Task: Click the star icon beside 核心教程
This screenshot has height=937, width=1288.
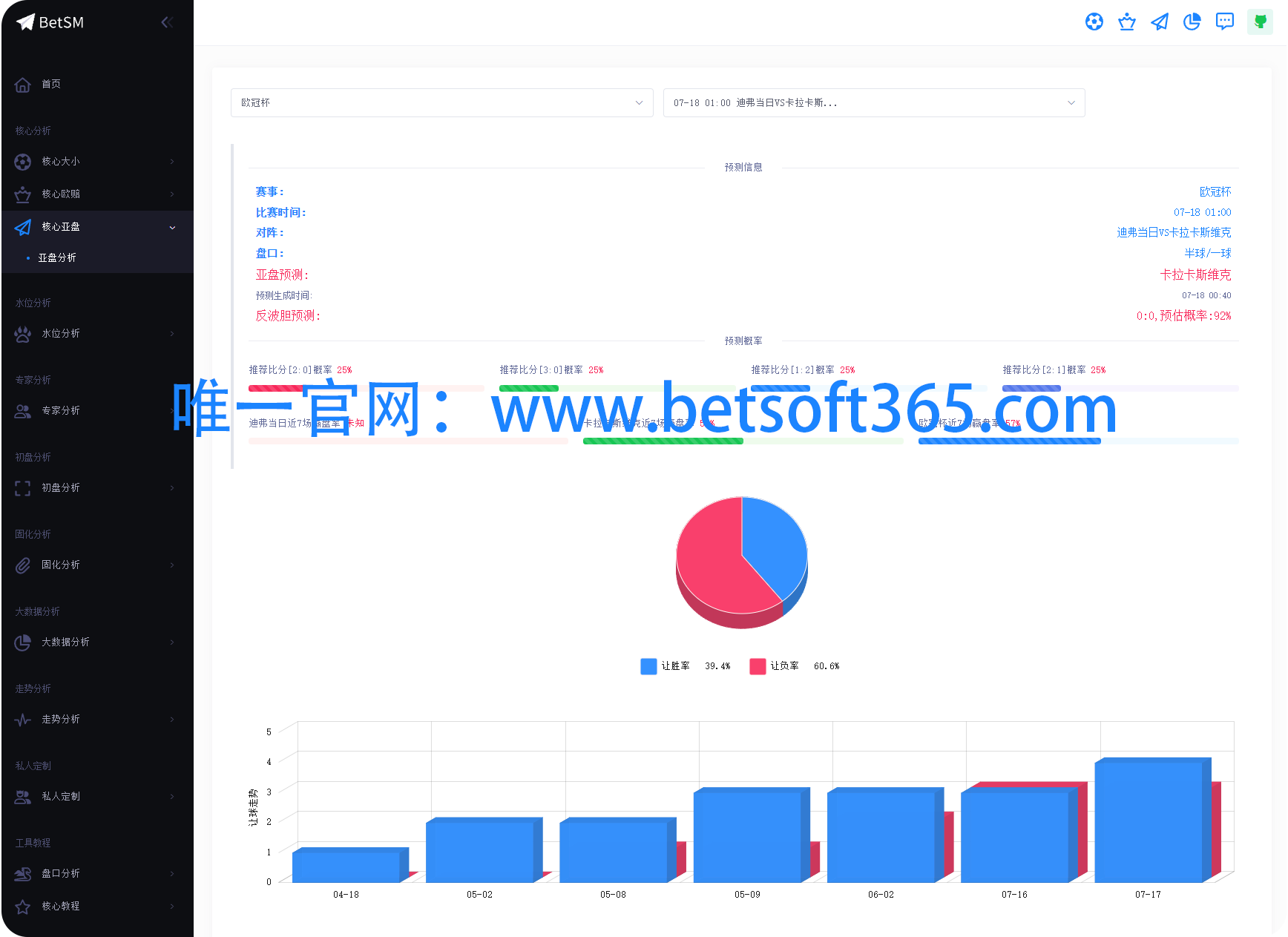Action: tap(23, 907)
